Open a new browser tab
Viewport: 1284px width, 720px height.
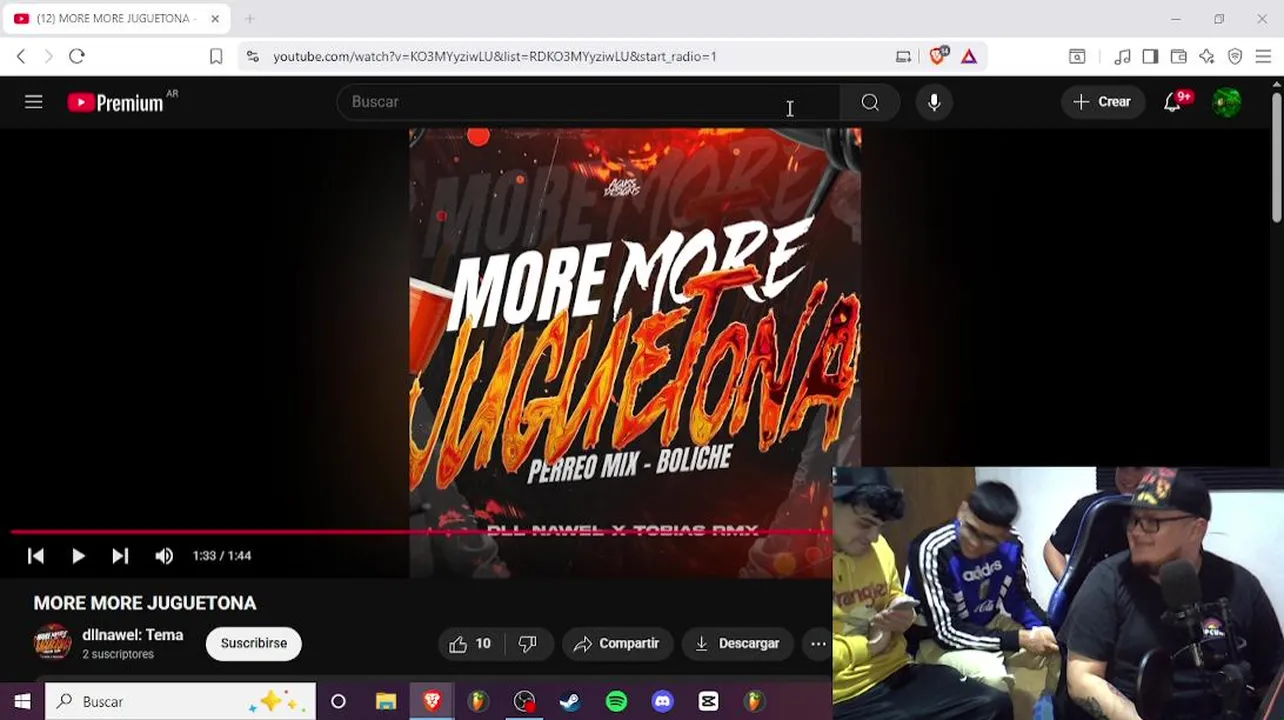pos(250,19)
